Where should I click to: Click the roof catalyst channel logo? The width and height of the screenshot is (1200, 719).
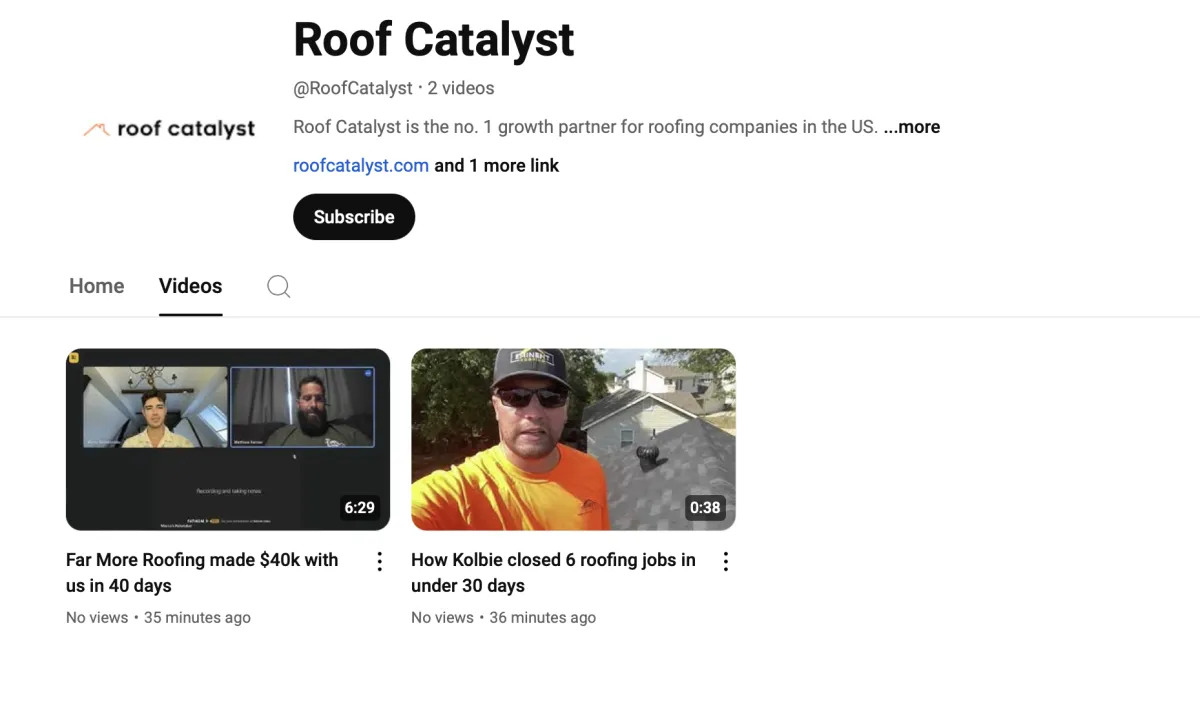point(168,128)
